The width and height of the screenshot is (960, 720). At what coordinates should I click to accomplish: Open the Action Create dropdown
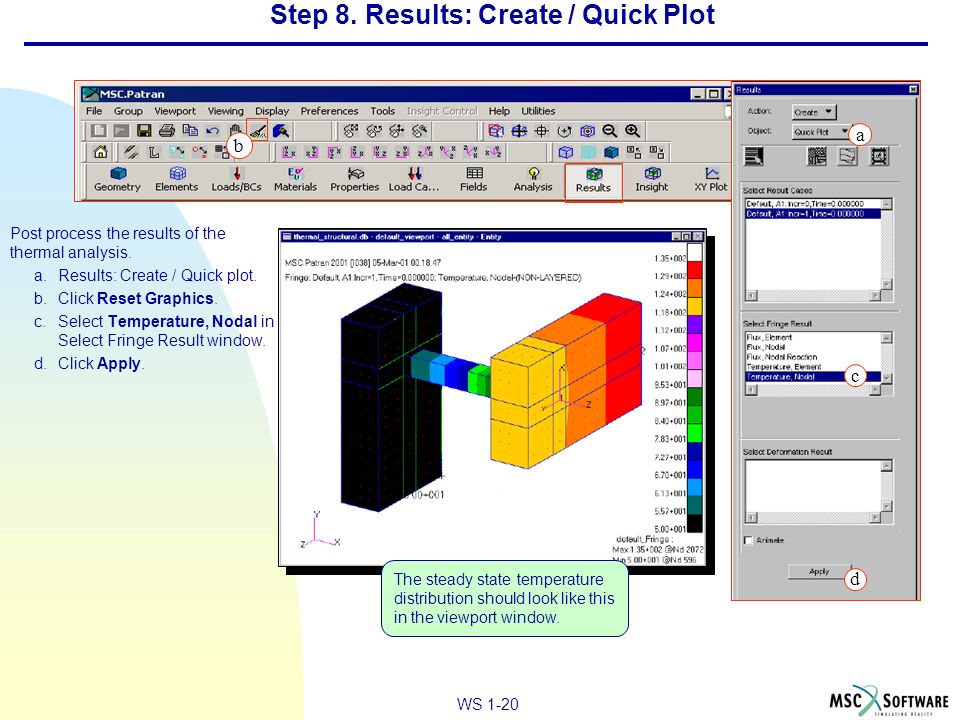(814, 112)
